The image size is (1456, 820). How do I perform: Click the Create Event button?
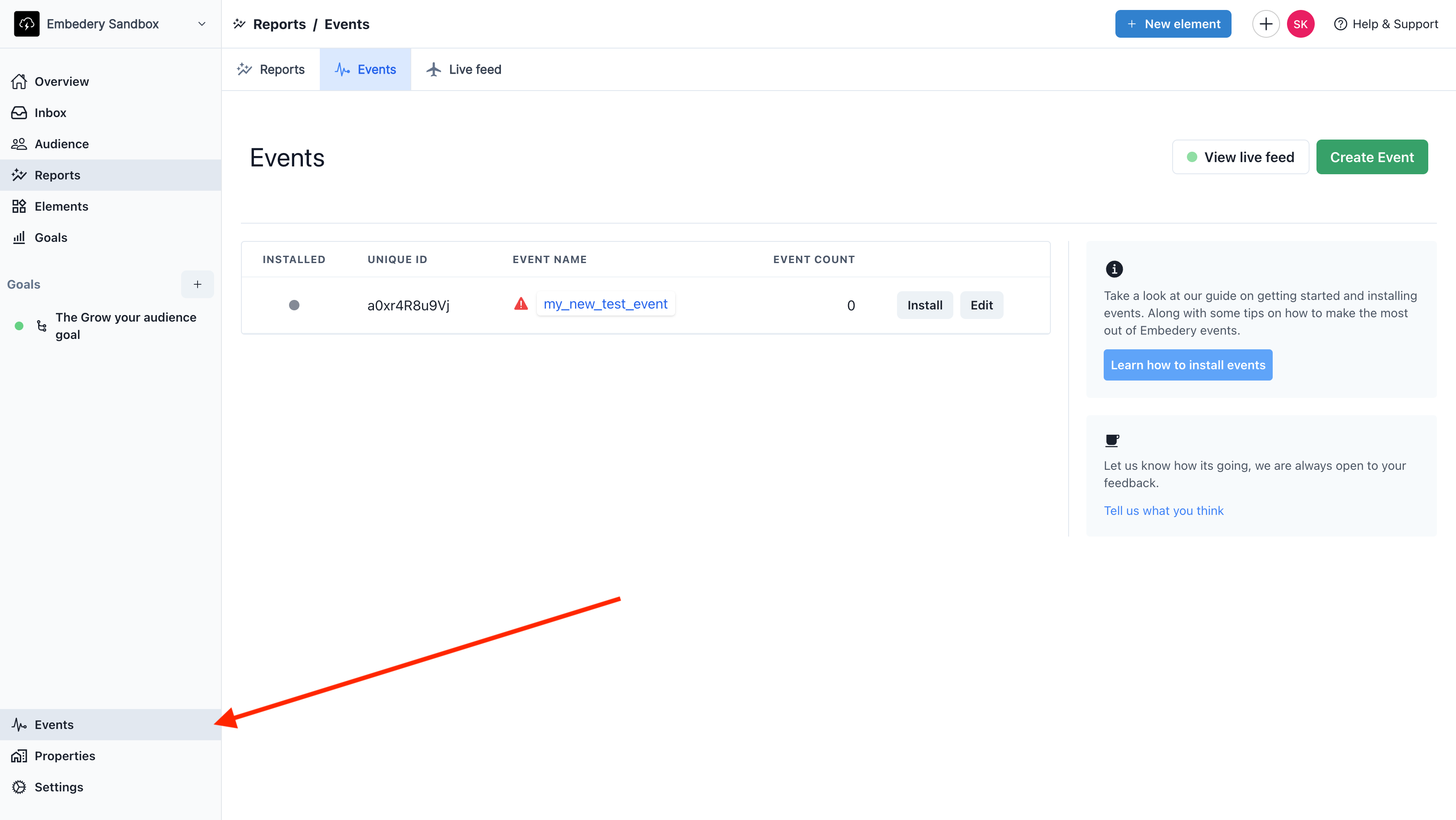[x=1372, y=157]
